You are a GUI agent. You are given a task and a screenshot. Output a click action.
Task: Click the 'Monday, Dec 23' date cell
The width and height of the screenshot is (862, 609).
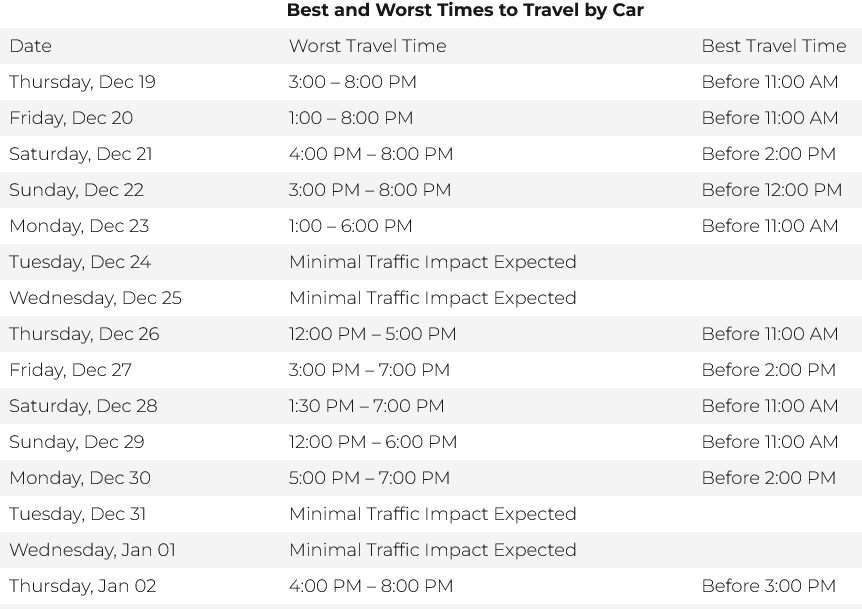(x=79, y=226)
